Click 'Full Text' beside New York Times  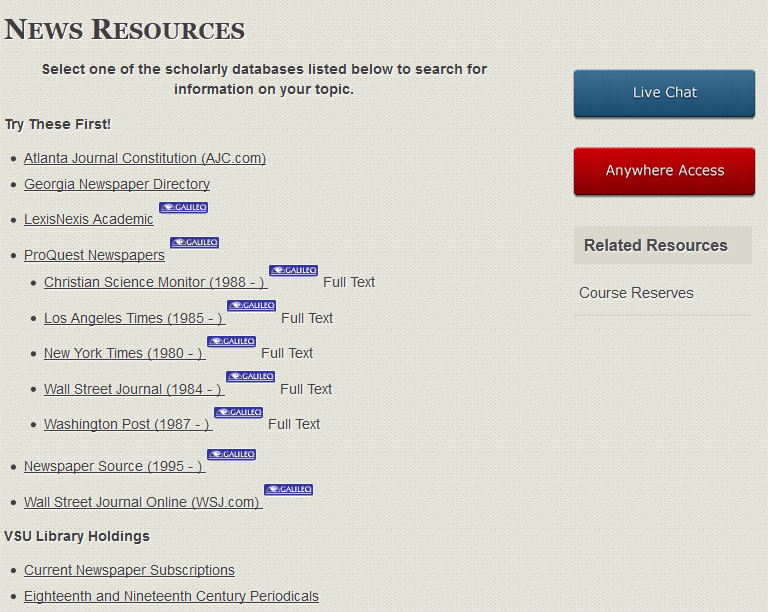pyautogui.click(x=287, y=353)
